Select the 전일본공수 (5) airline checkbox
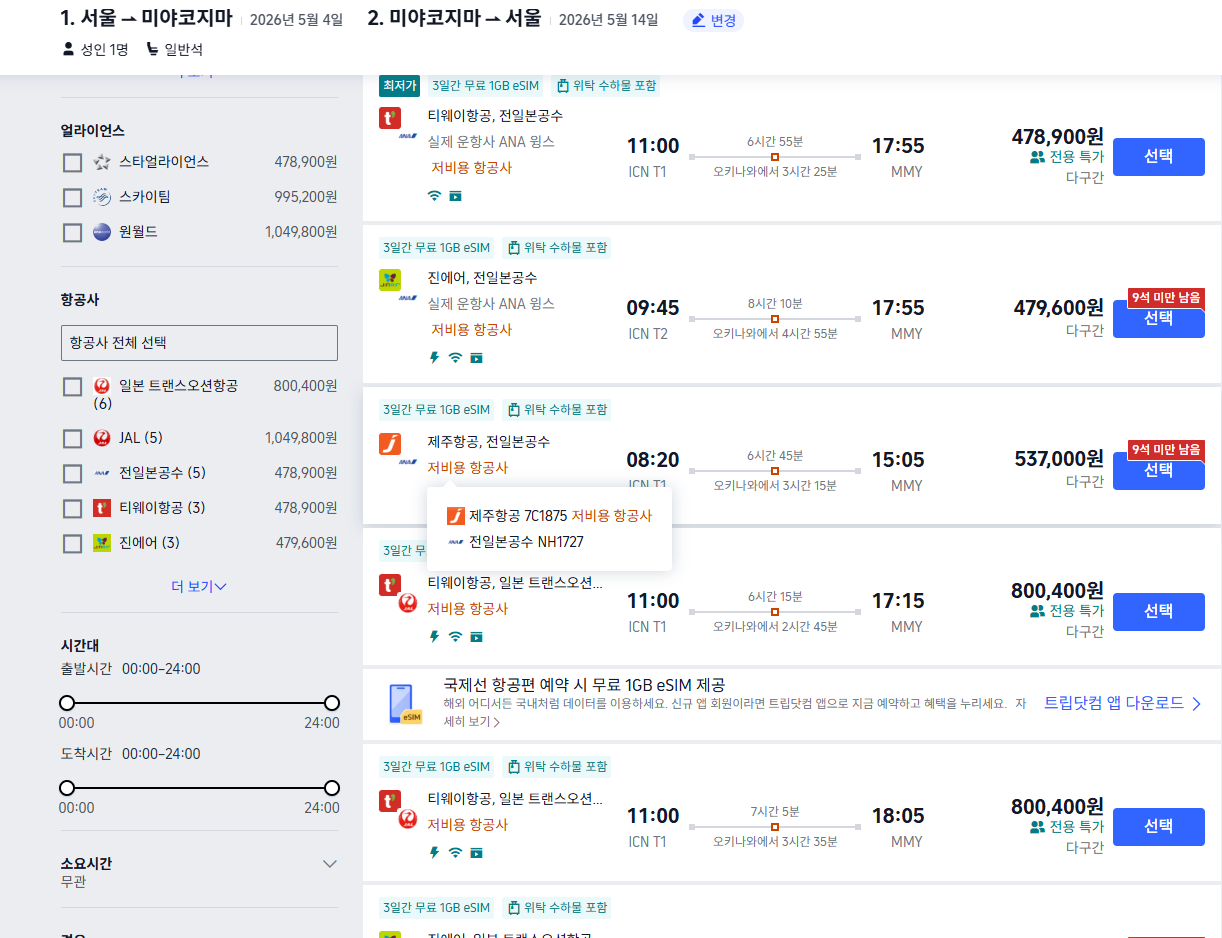 coord(72,473)
